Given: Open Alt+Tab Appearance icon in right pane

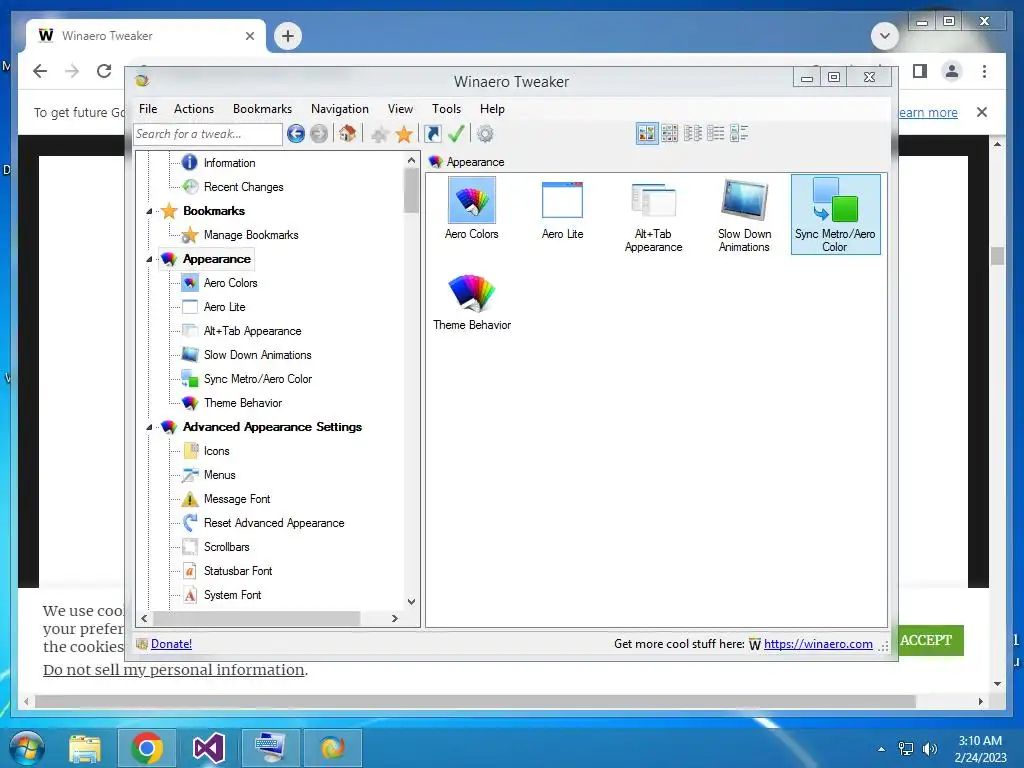Looking at the screenshot, I should pyautogui.click(x=653, y=216).
